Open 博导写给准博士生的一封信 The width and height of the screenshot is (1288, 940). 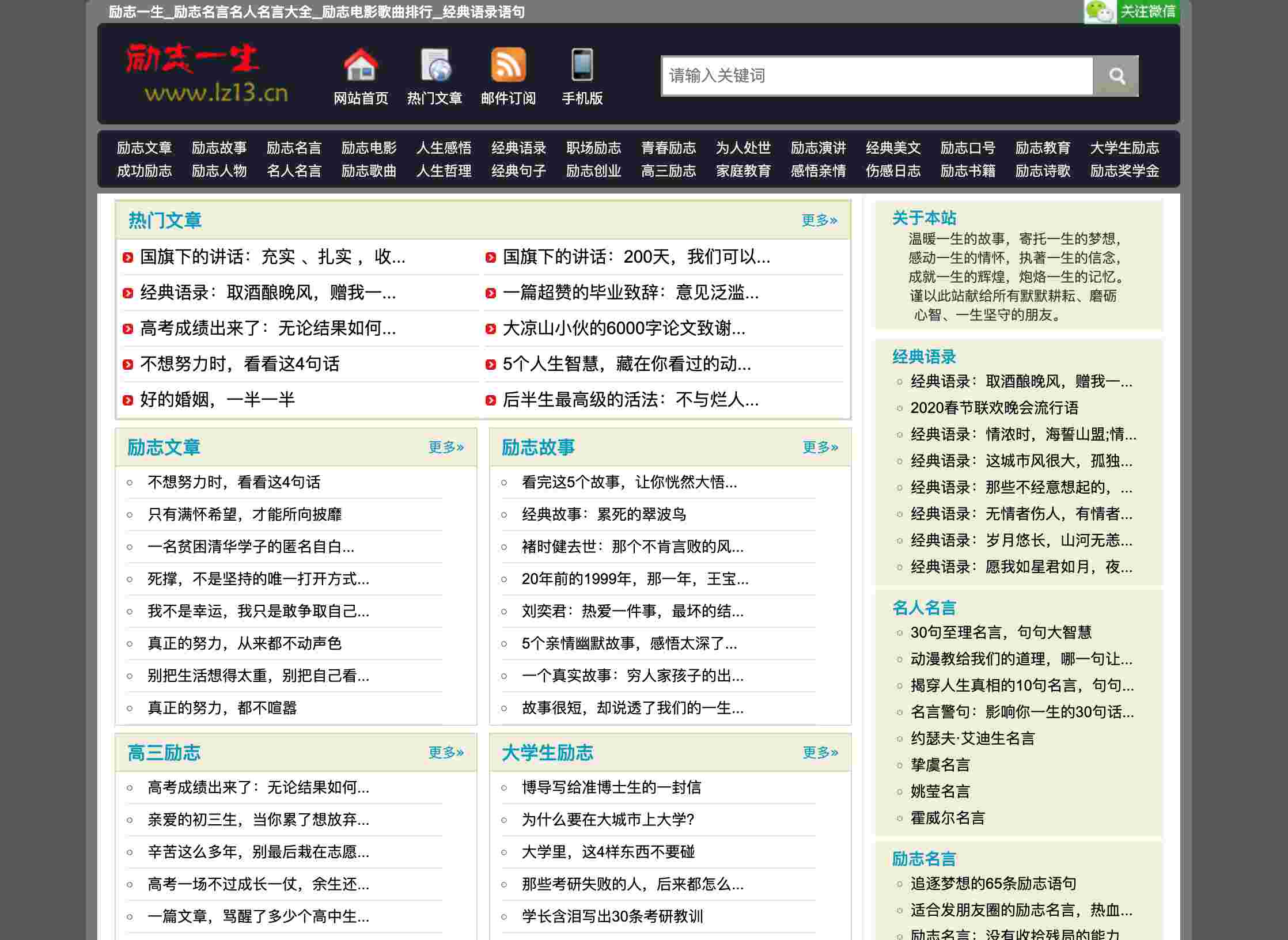[x=611, y=787]
